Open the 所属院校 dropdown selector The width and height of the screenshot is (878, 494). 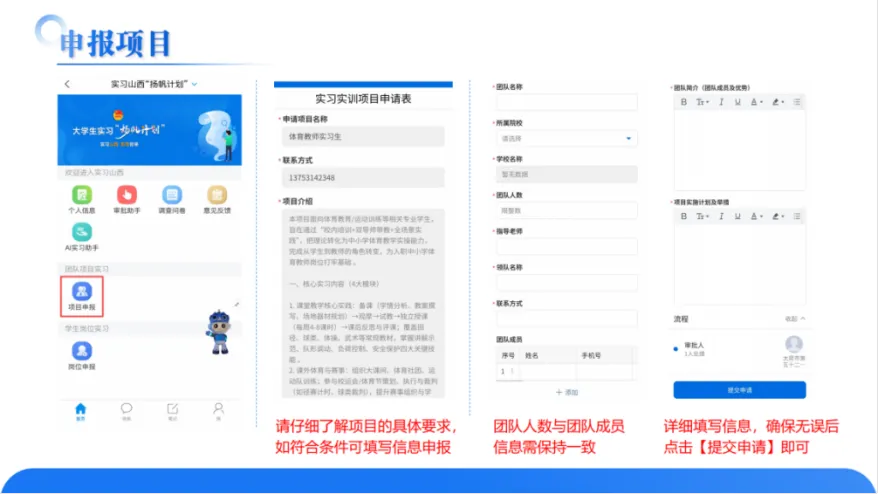pos(567,138)
